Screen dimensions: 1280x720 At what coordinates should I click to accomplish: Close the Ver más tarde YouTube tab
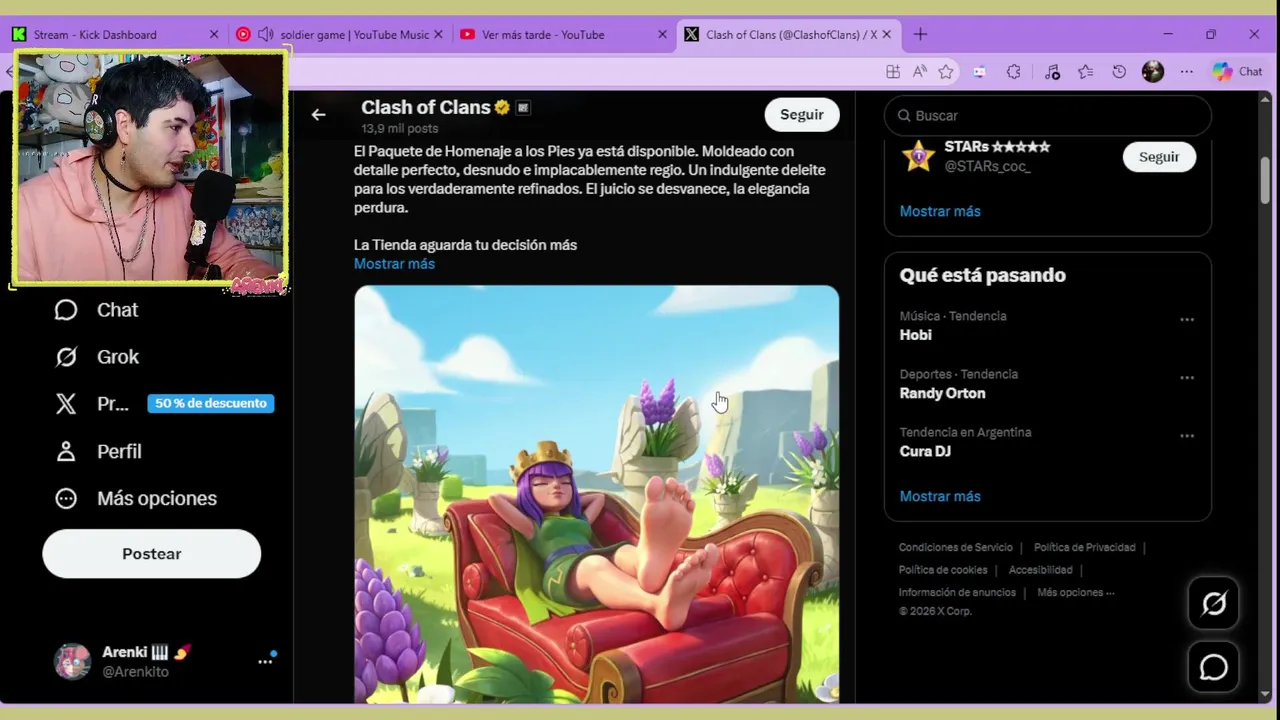pos(662,34)
